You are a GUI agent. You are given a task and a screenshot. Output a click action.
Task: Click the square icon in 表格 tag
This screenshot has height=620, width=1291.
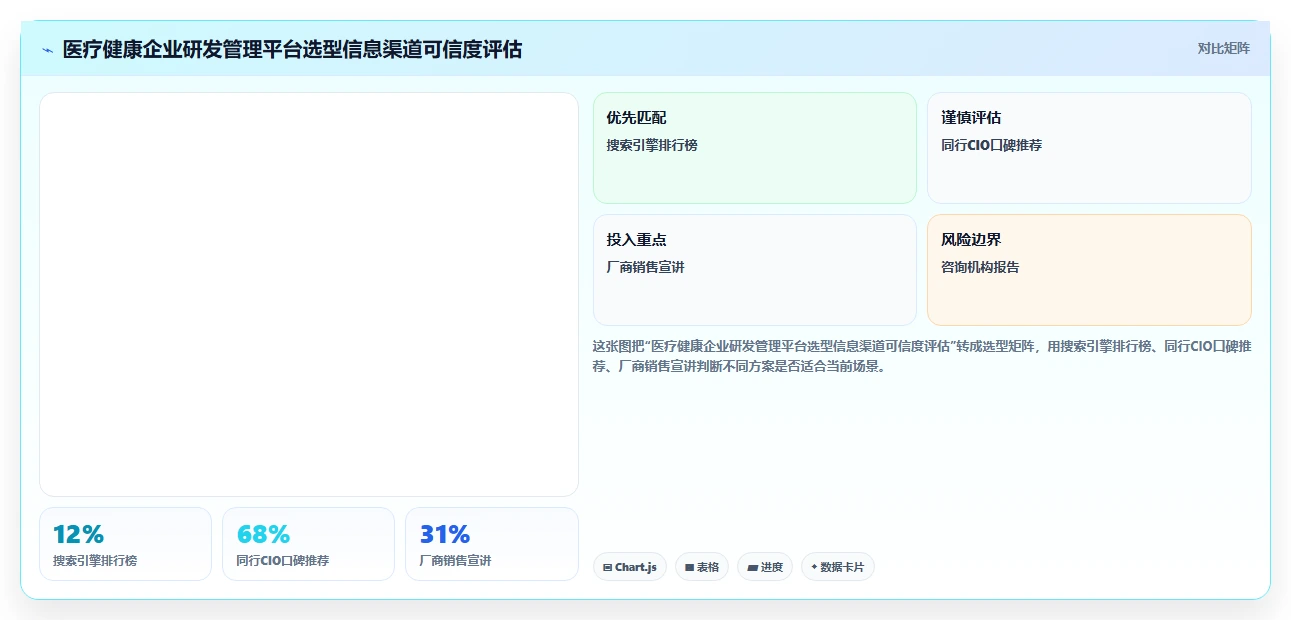[x=689, y=567]
